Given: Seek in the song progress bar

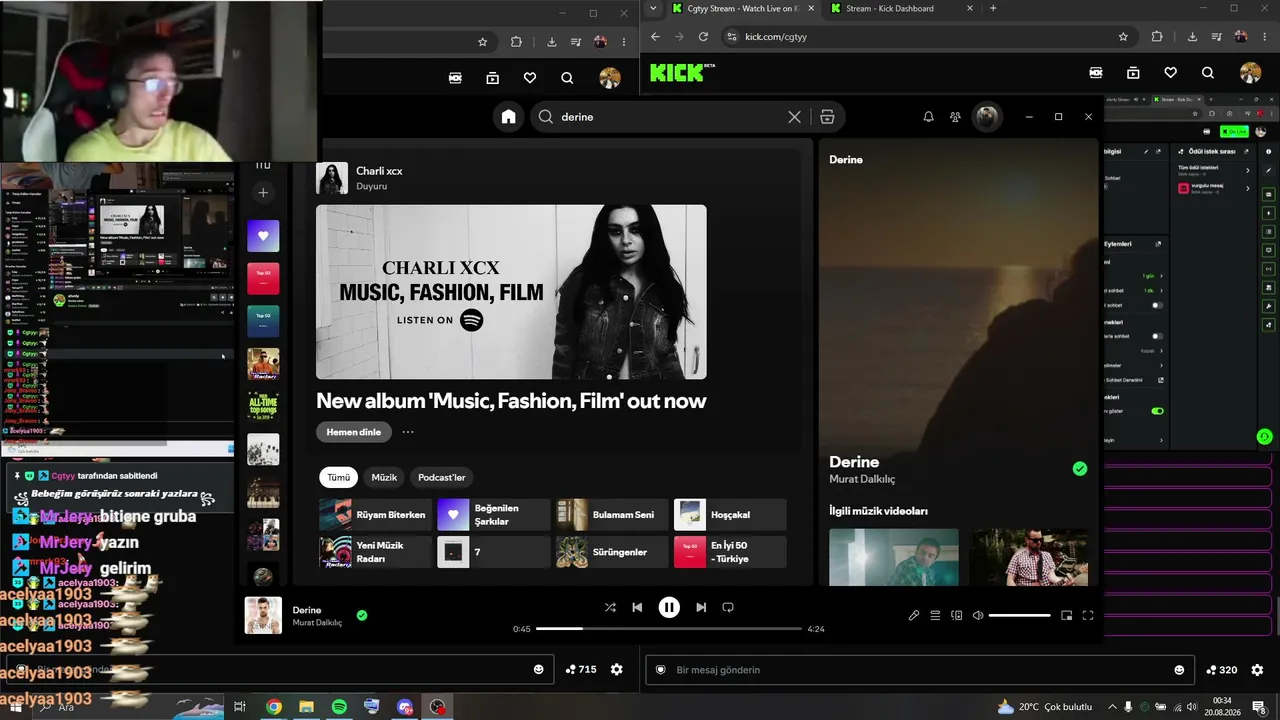Looking at the screenshot, I should coord(669,629).
